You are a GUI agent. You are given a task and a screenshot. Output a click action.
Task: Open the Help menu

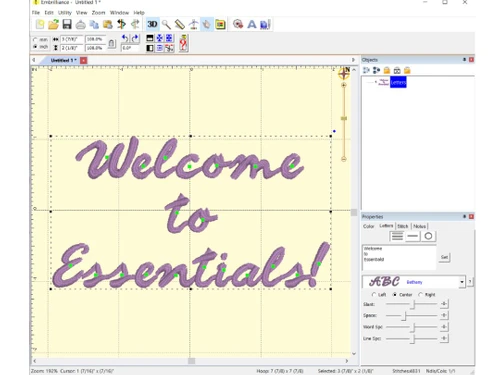[139, 13]
